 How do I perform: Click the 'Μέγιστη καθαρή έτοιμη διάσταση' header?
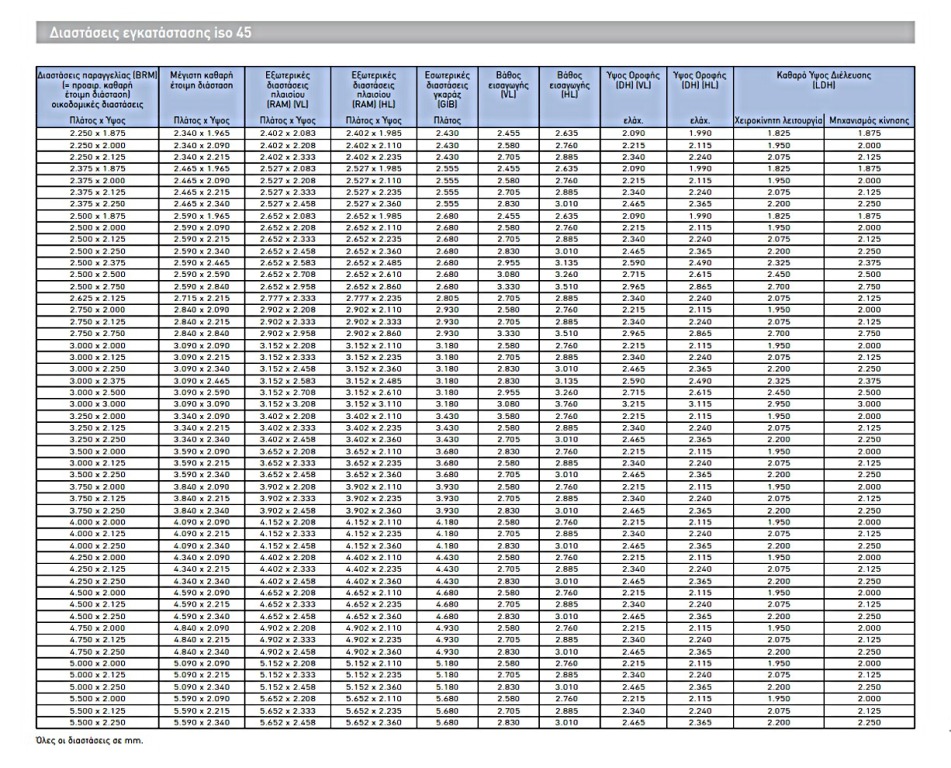(201, 80)
